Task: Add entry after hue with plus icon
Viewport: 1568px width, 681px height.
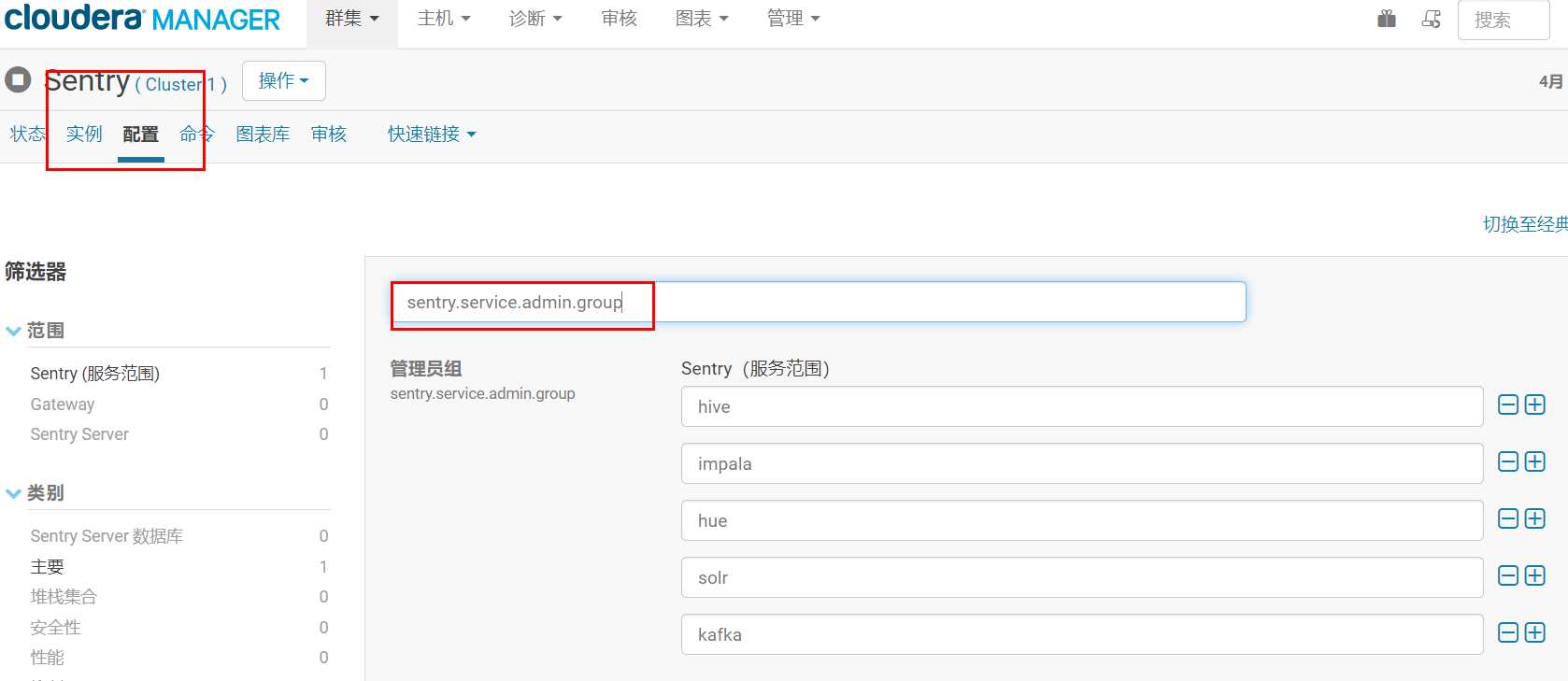Action: 1535,518
